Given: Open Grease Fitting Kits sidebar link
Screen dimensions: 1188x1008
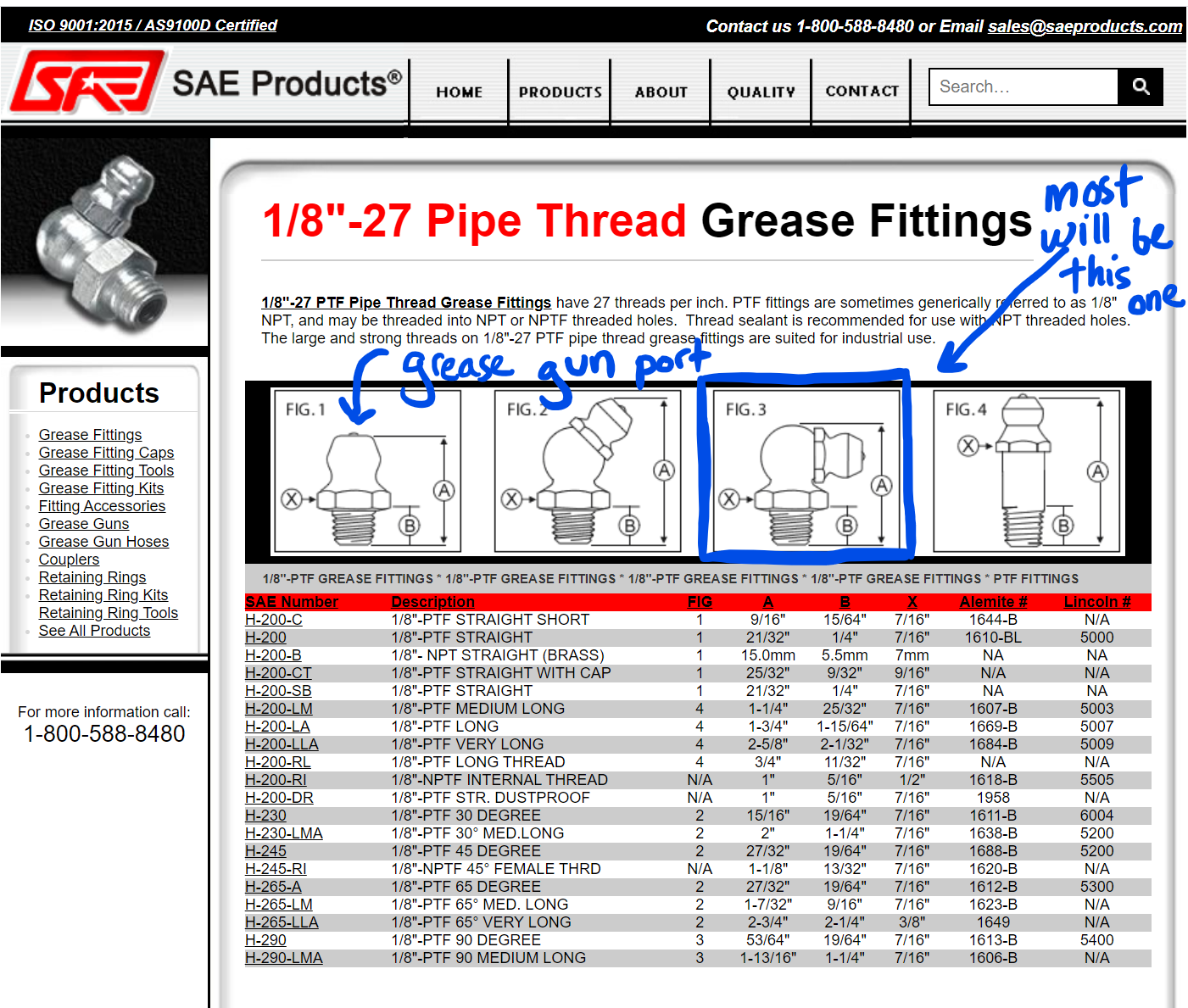Looking at the screenshot, I should (101, 488).
